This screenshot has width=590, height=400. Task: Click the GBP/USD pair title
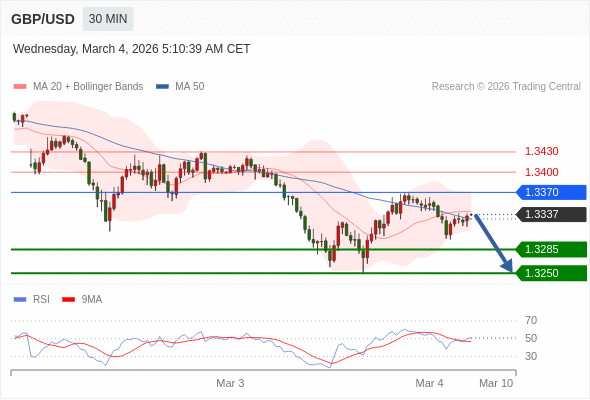click(43, 19)
